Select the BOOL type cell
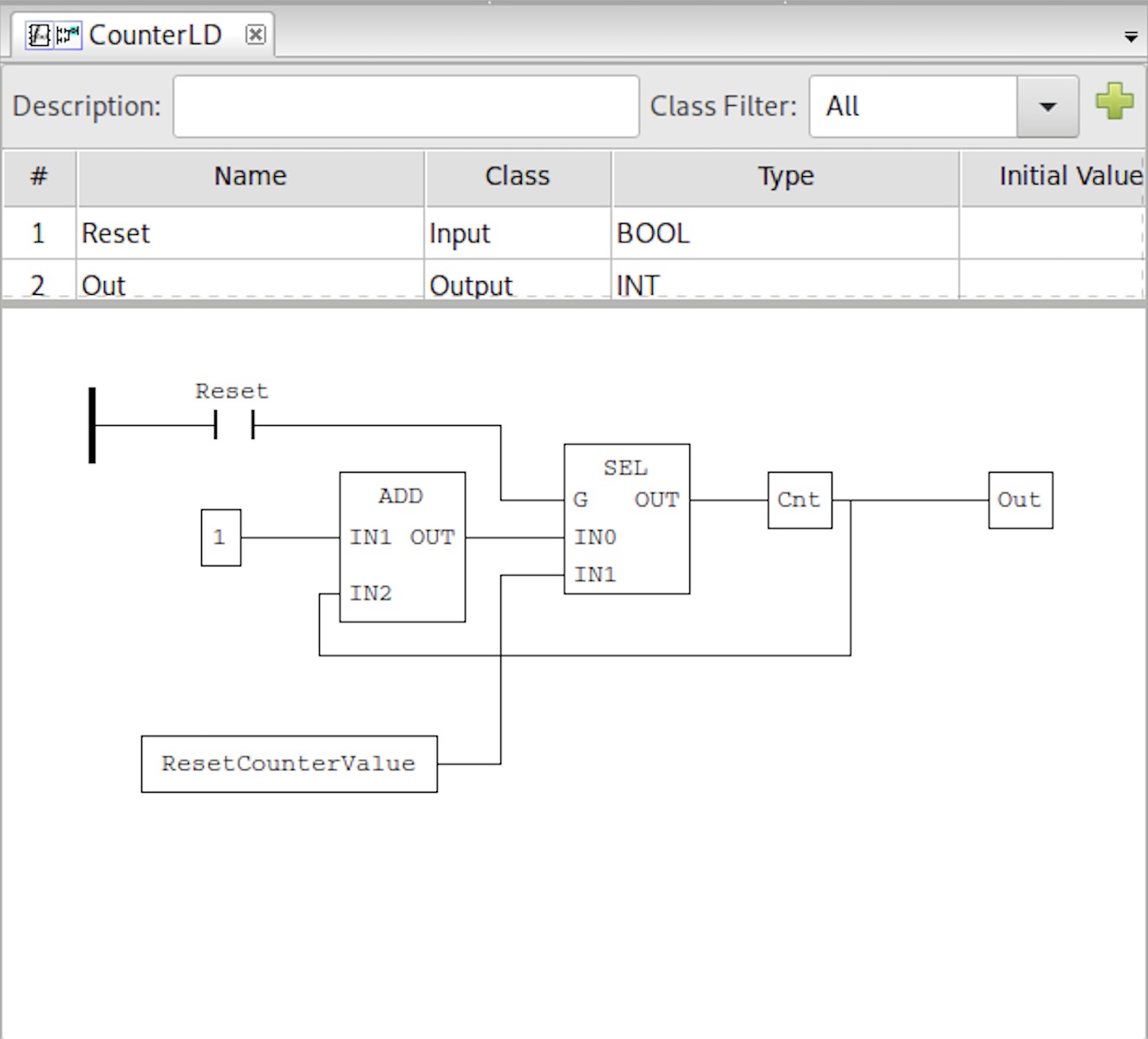 click(x=786, y=233)
